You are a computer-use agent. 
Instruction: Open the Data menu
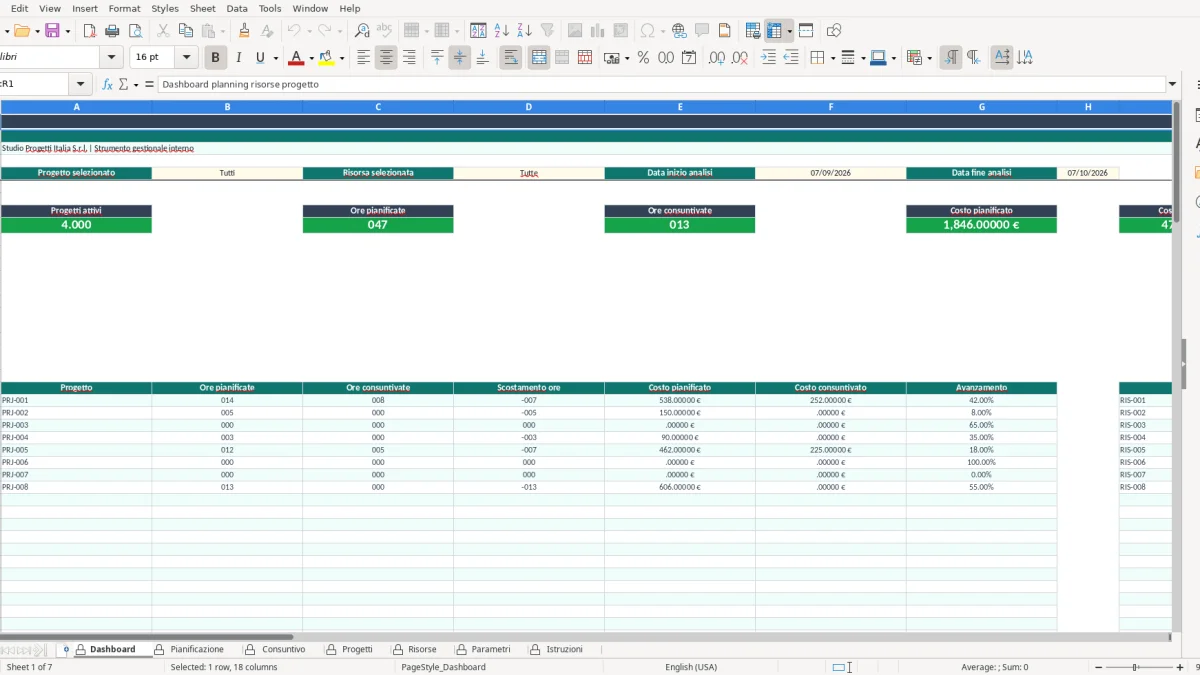coord(237,8)
